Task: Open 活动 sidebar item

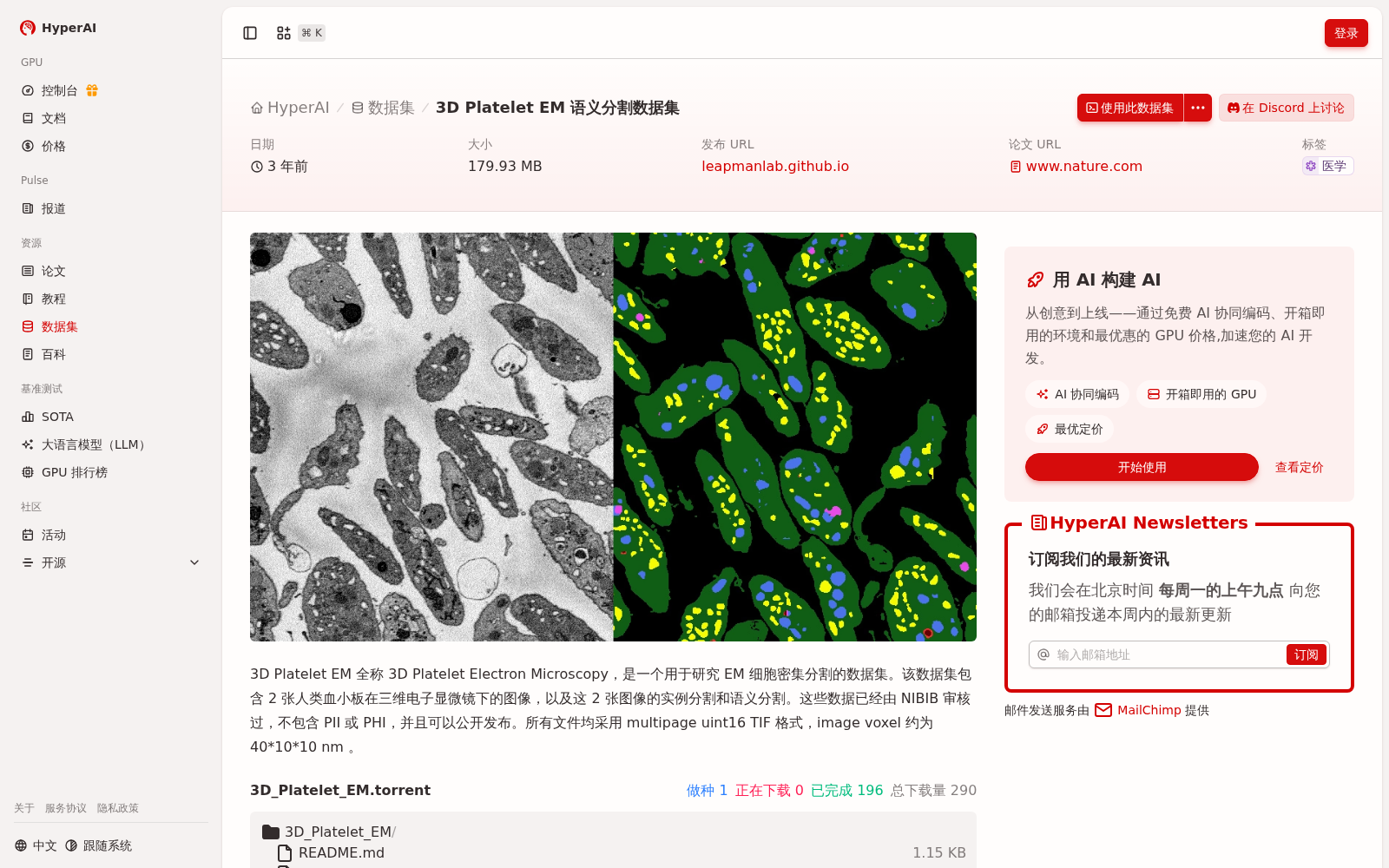Action: 44,535
